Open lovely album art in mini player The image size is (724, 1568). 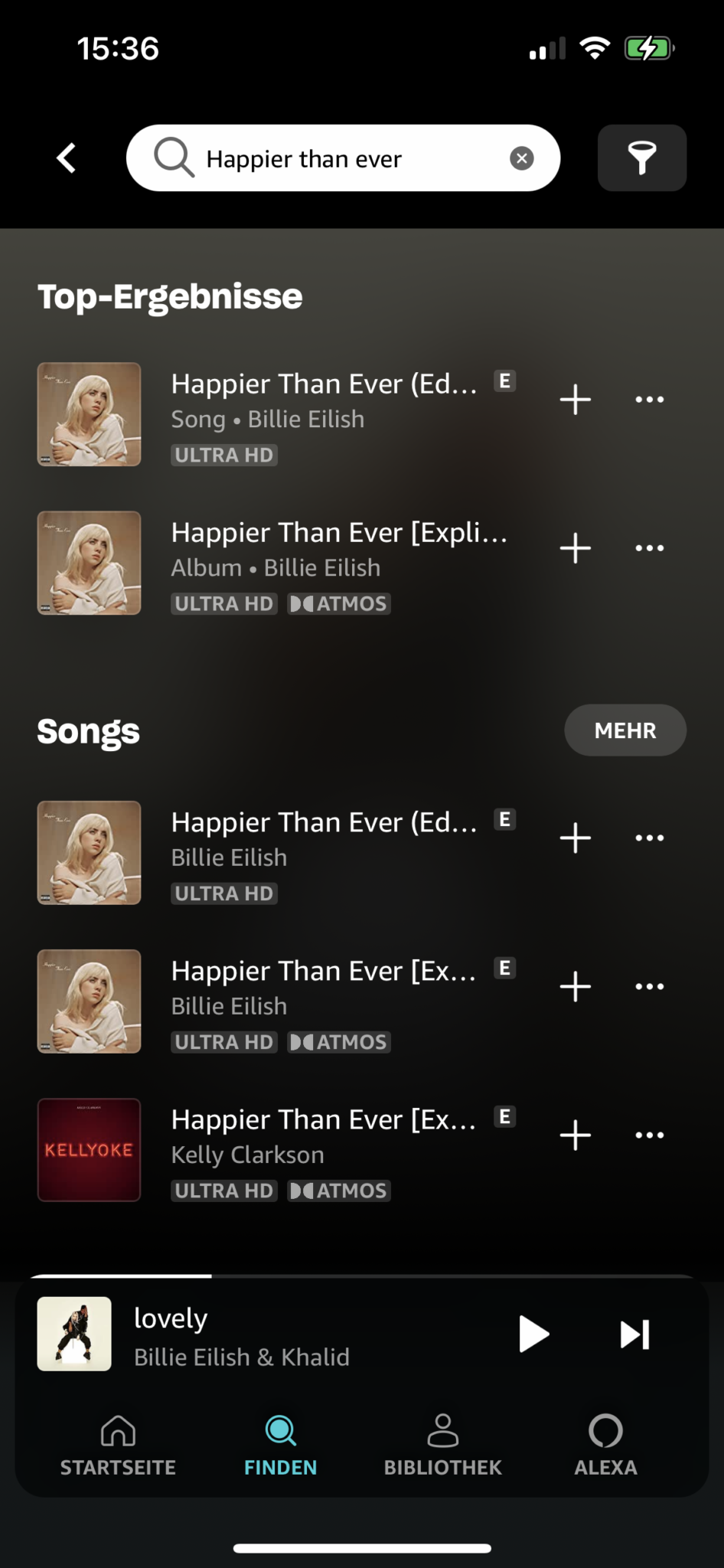click(74, 1334)
